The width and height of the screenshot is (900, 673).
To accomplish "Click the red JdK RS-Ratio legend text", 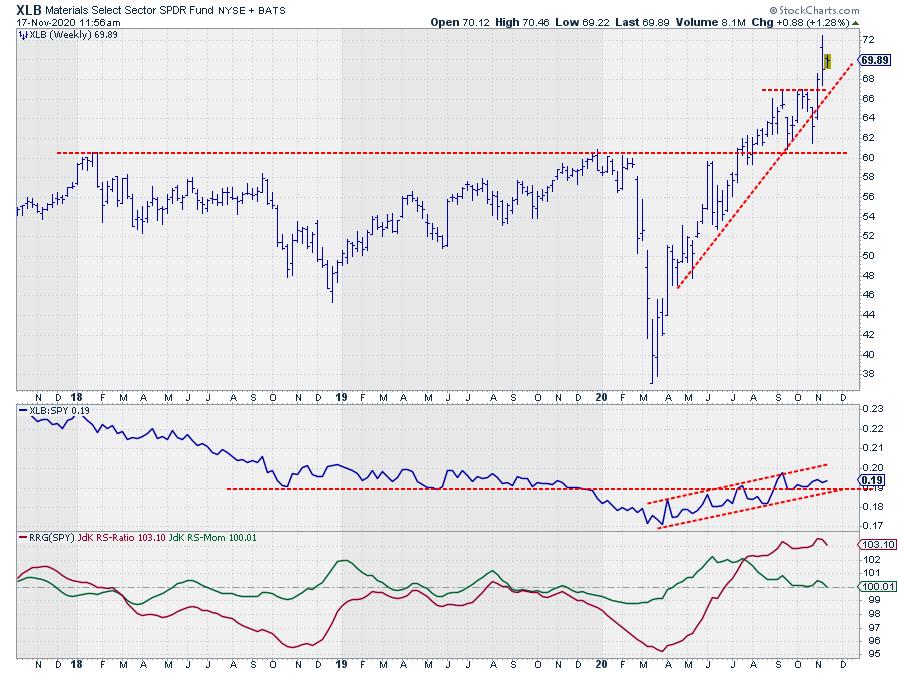I will click(x=126, y=539).
